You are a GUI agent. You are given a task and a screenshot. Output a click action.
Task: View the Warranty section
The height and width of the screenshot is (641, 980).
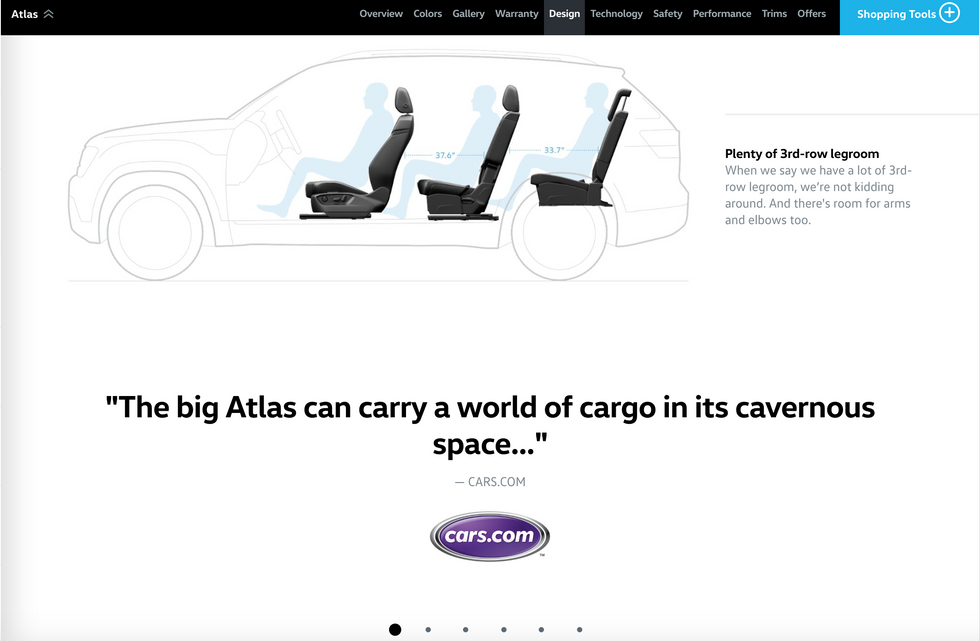coord(516,14)
